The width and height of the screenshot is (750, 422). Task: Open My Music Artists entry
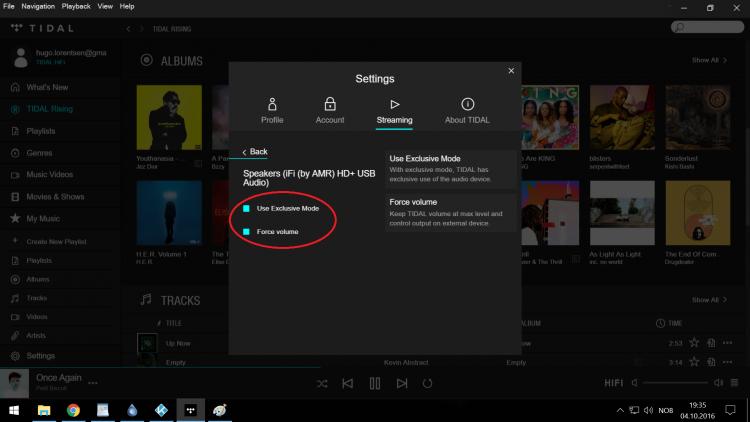point(35,335)
